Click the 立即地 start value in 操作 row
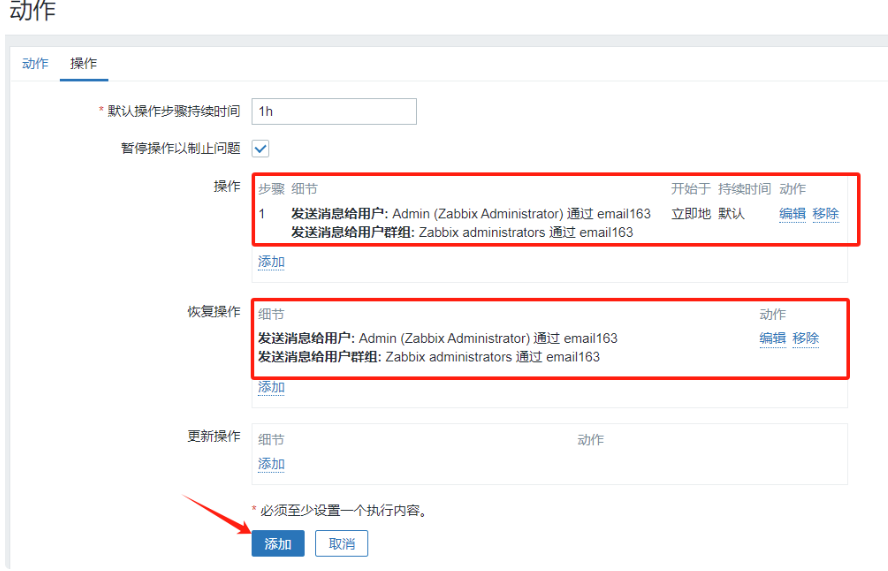This screenshot has width=888, height=571. [690, 214]
